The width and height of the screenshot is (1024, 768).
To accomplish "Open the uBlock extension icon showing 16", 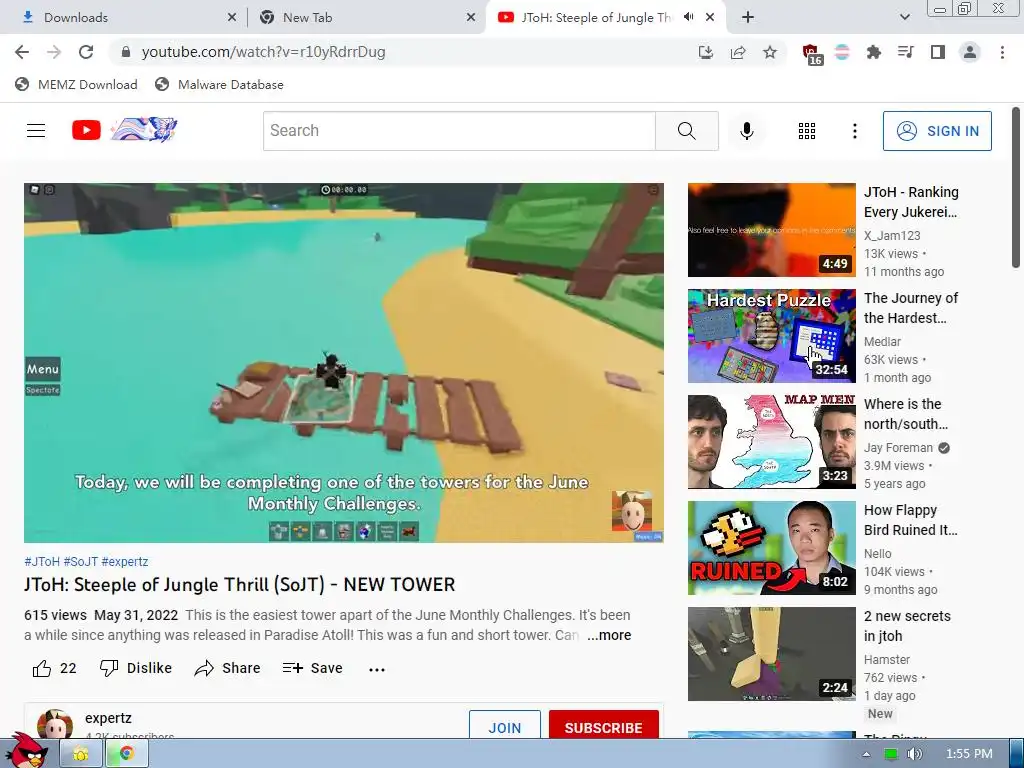I will pyautogui.click(x=812, y=54).
